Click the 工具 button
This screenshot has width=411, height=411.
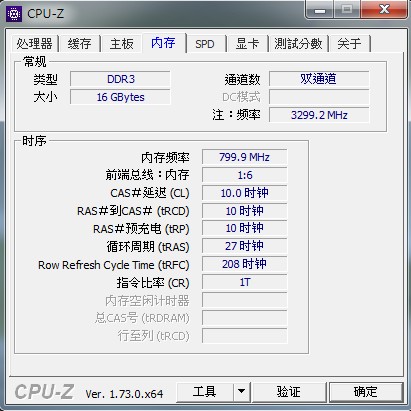pos(205,392)
